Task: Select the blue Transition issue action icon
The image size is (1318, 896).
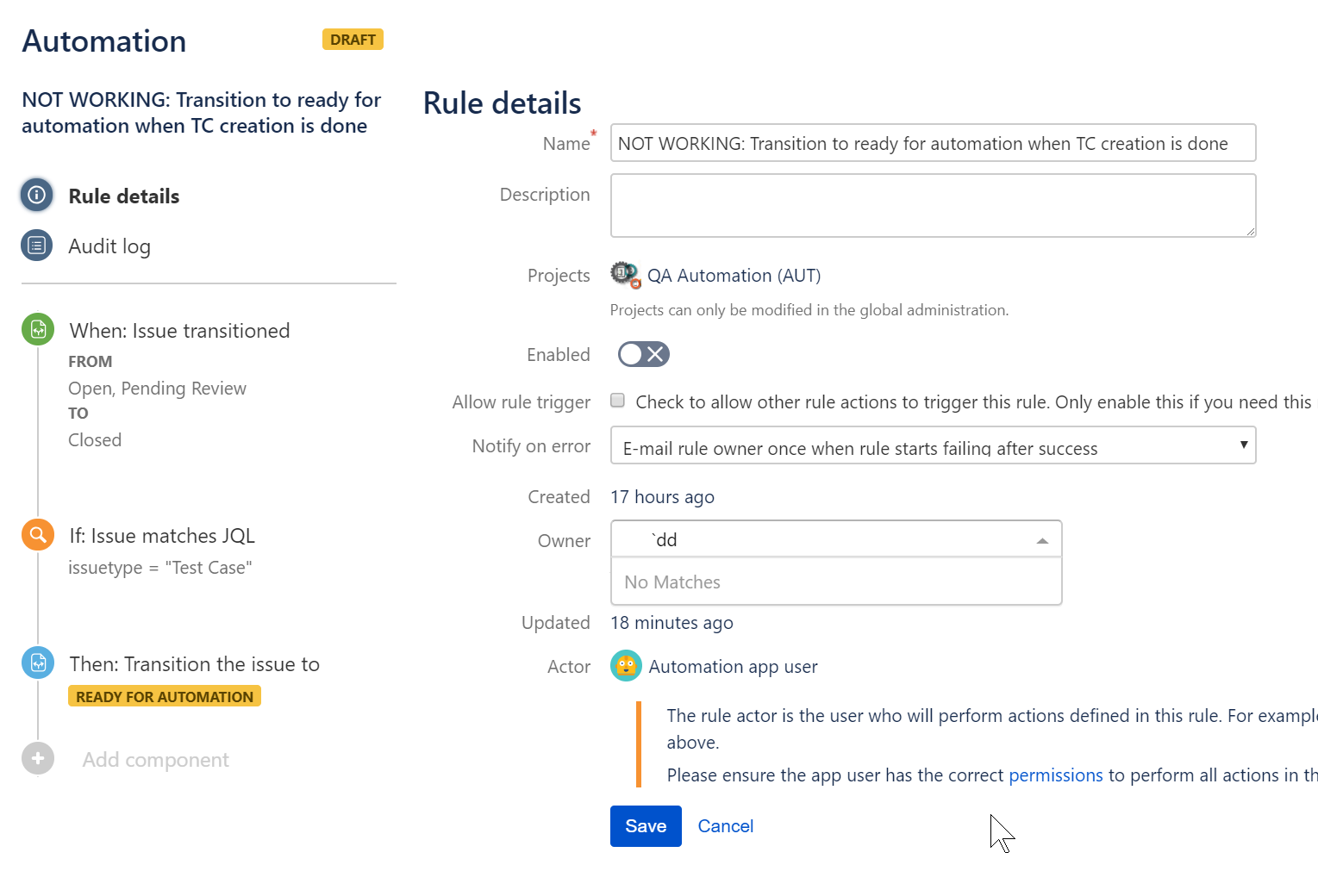Action: pos(38,663)
